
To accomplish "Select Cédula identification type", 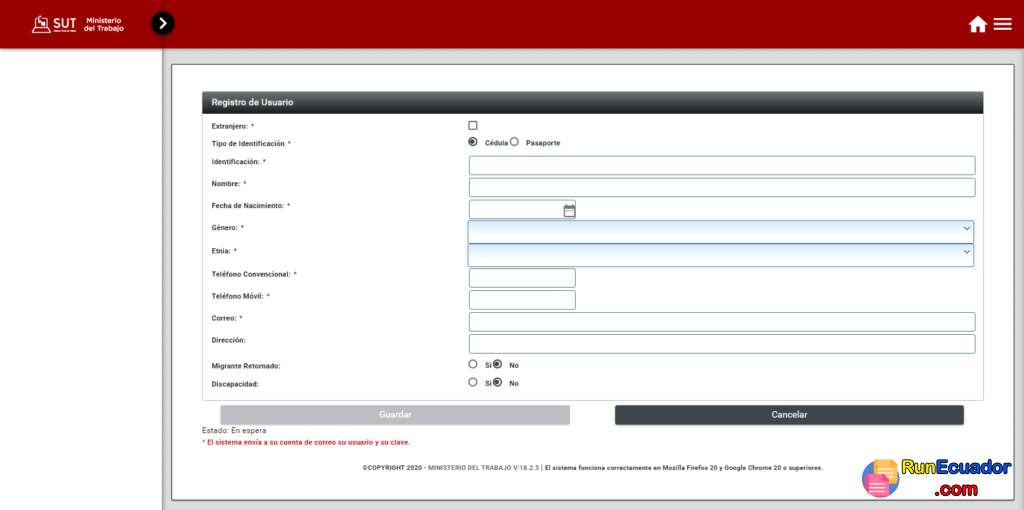I will pos(473,142).
